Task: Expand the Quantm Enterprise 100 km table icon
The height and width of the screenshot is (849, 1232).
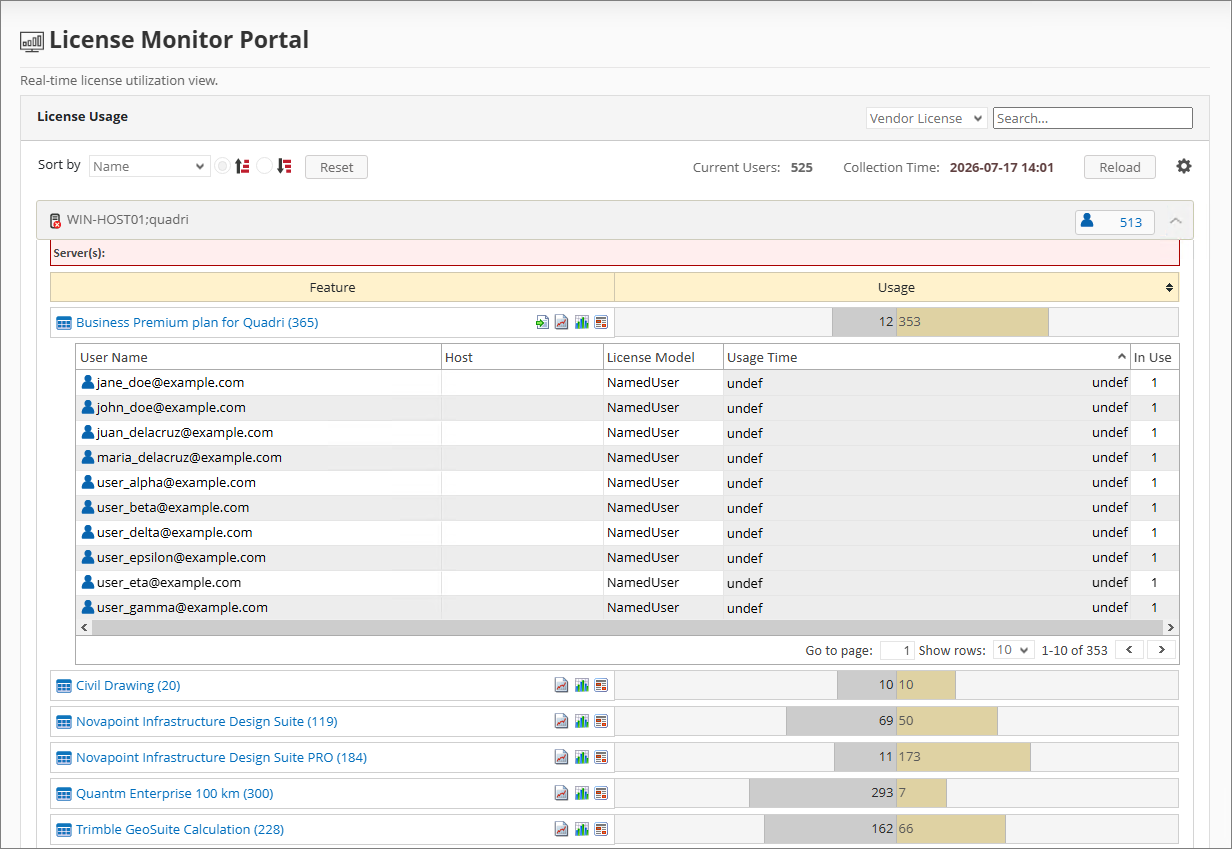Action: pyautogui.click(x=64, y=794)
